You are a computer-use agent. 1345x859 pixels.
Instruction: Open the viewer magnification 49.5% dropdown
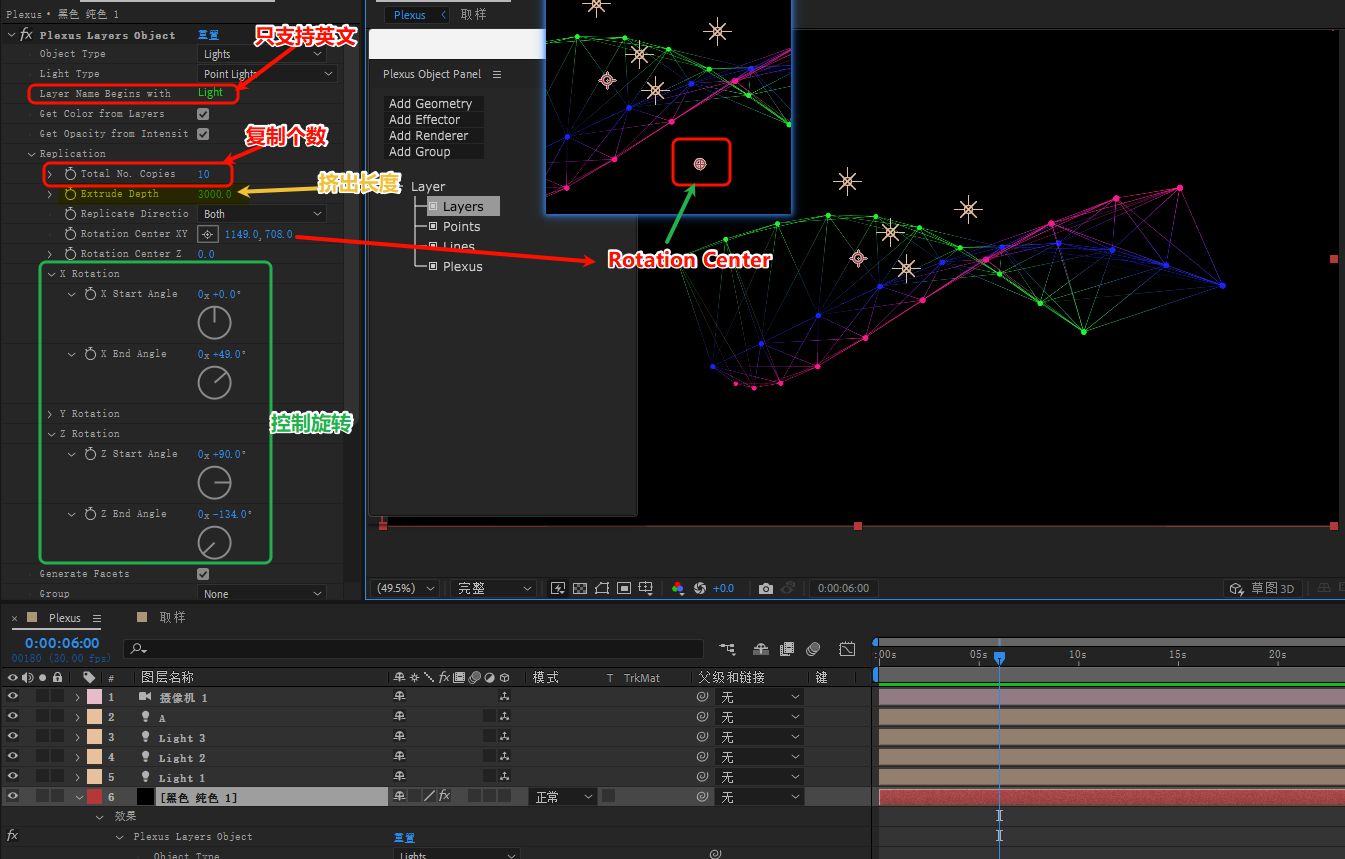(x=404, y=588)
